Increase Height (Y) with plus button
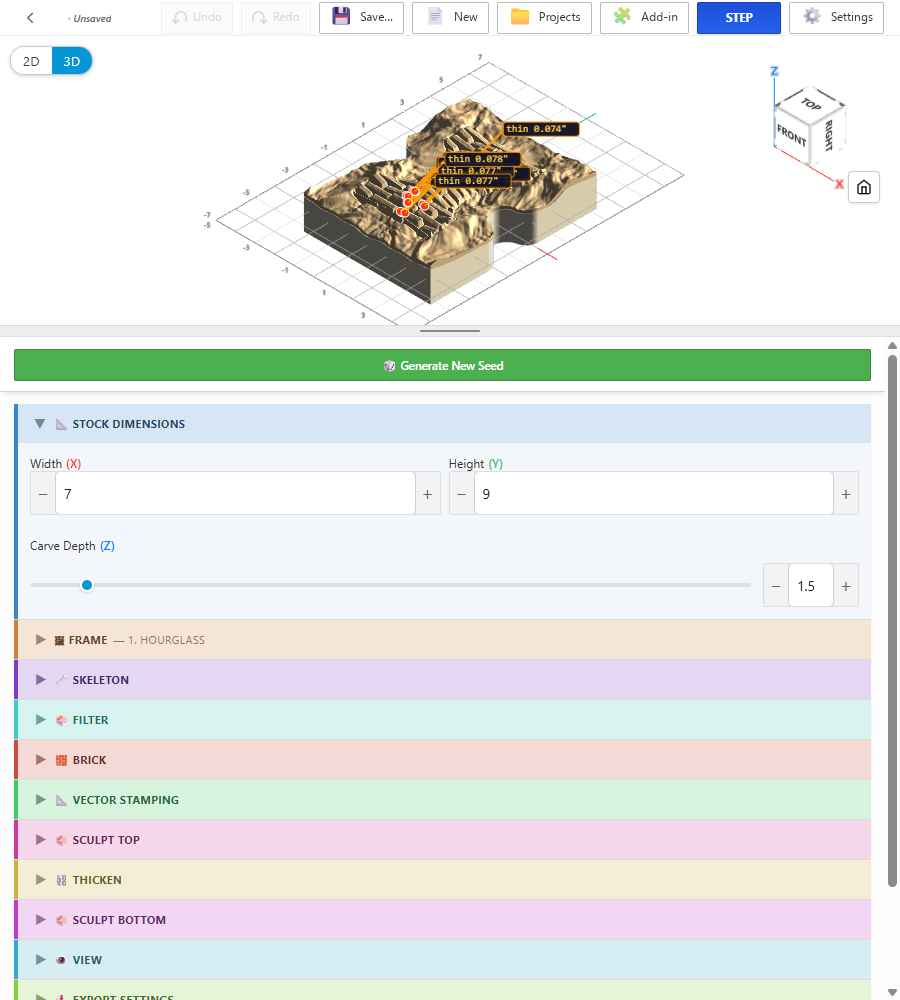 [x=846, y=494]
